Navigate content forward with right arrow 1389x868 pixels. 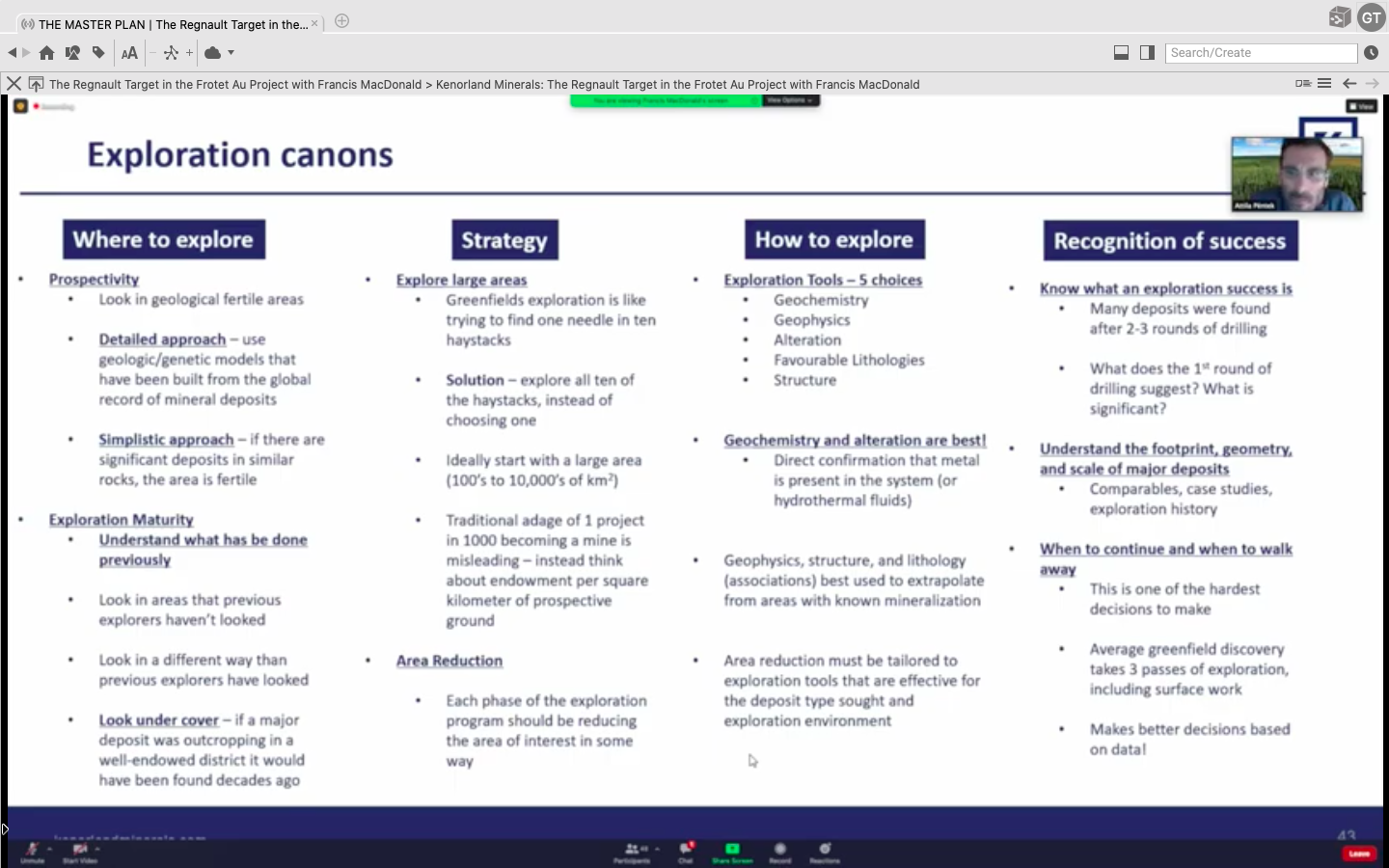pyautogui.click(x=1372, y=84)
